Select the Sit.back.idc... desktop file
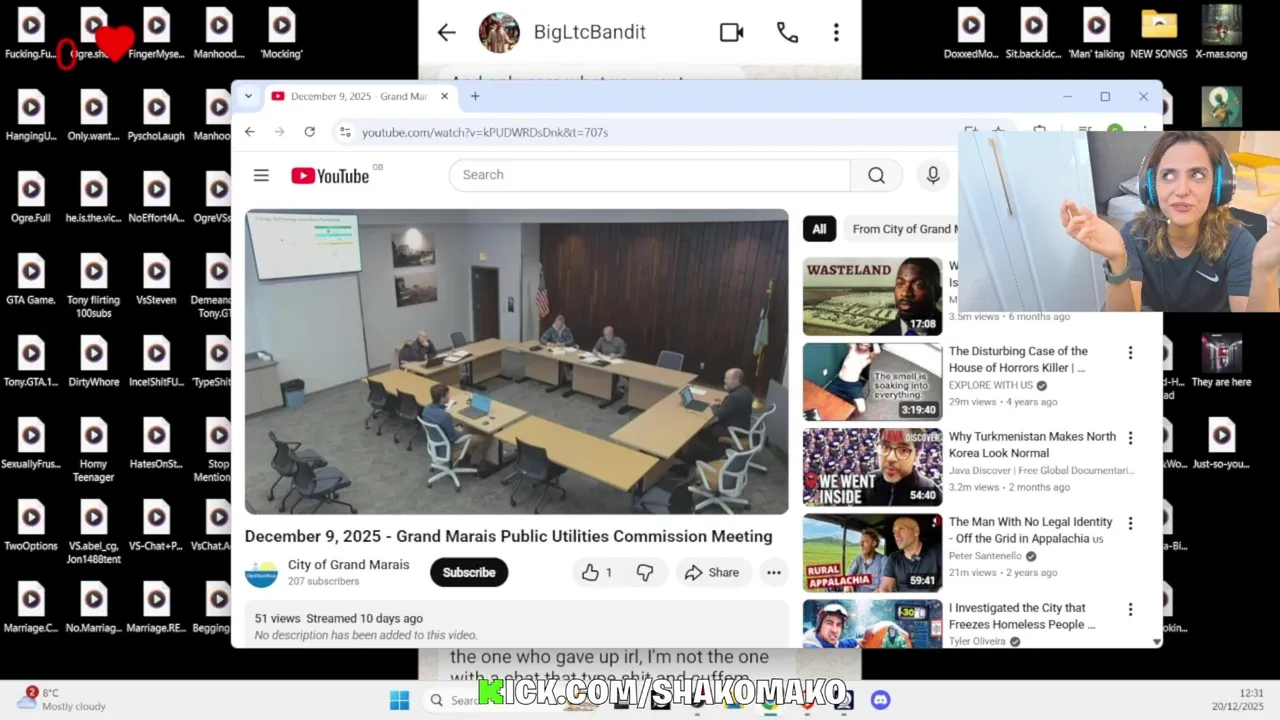 (1033, 33)
